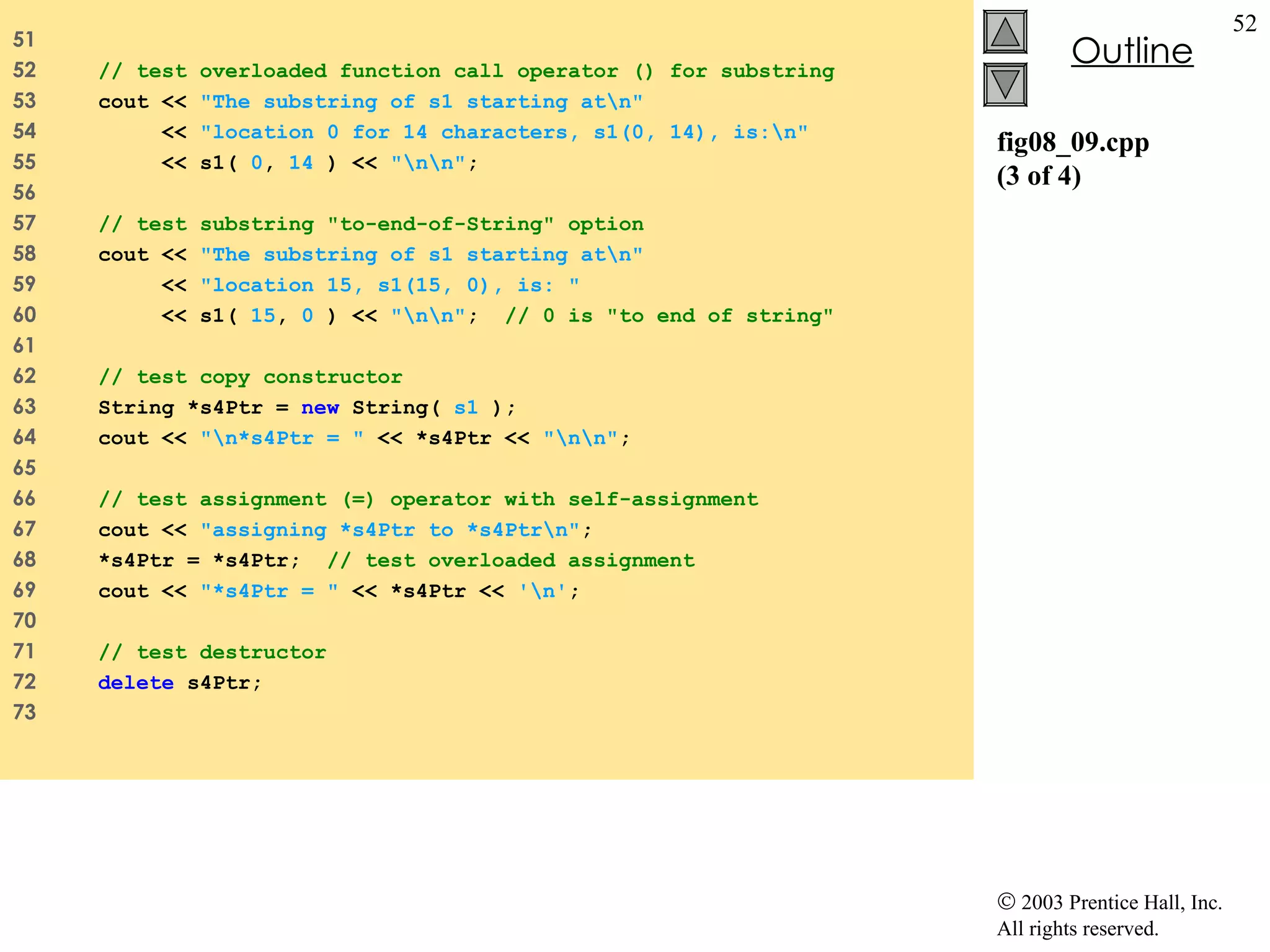Click the "new" keyword on line 63
This screenshot has width=1270, height=952.
click(320, 408)
